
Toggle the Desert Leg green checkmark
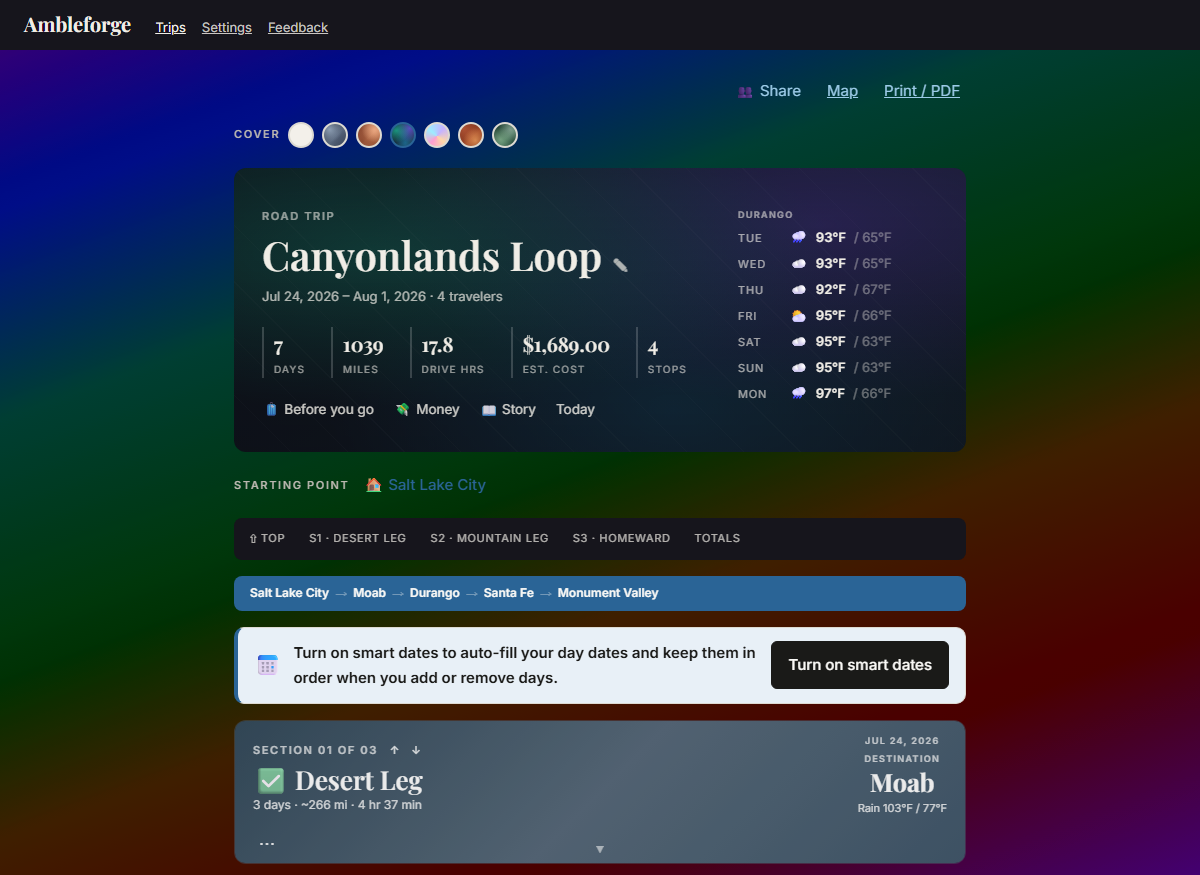271,781
